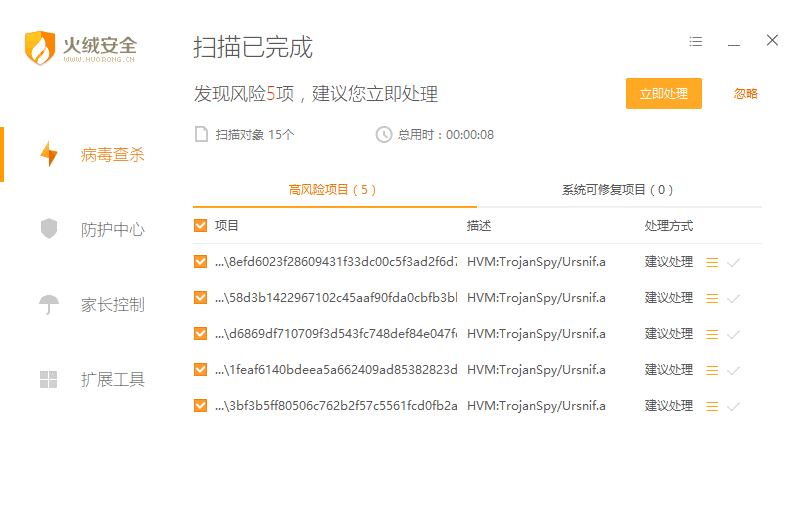Image resolution: width=800 pixels, height=515 pixels.
Task: Uncheck the d6869df7 threat file checkbox
Action: point(201,334)
